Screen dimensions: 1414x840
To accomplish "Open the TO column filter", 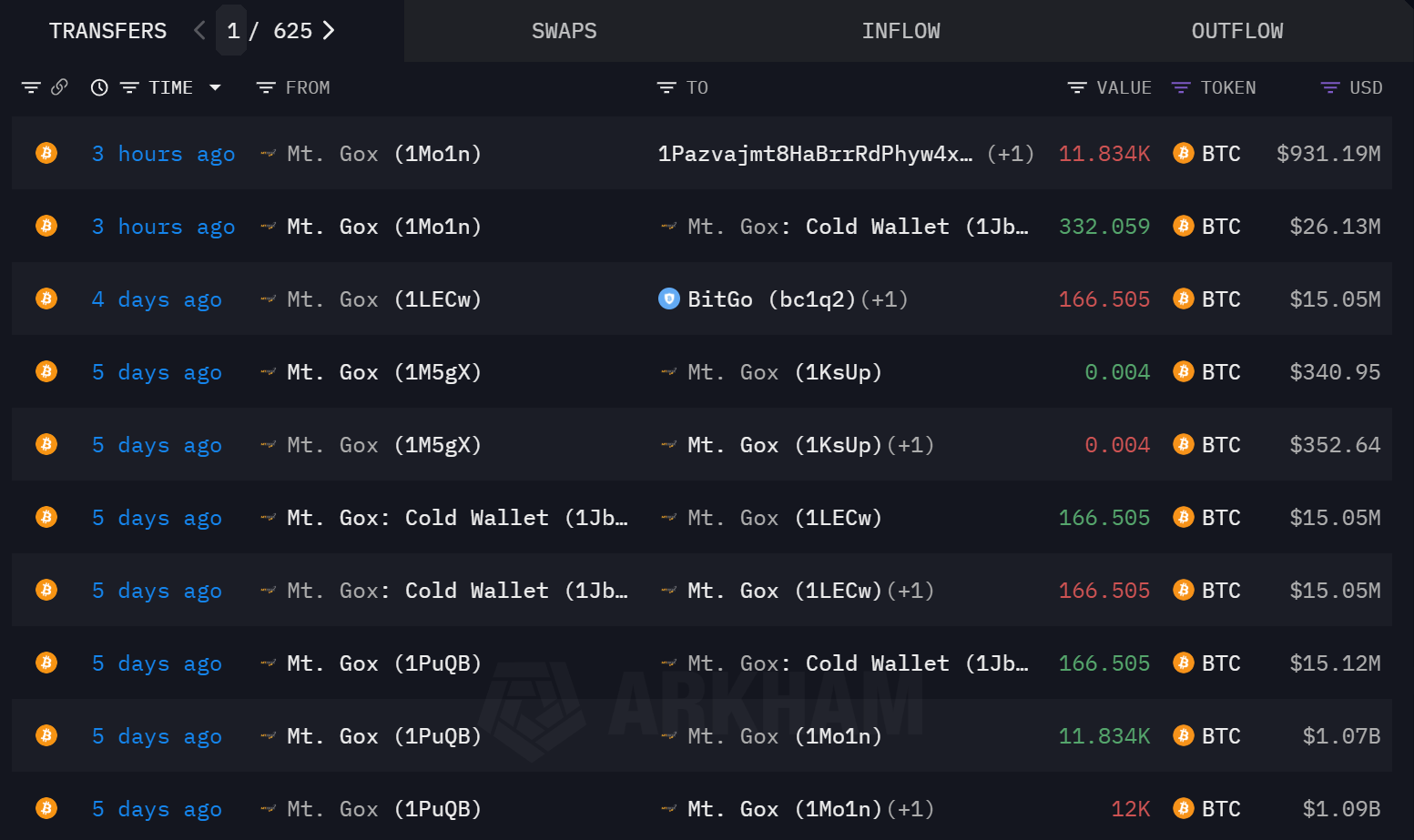I will pos(666,87).
